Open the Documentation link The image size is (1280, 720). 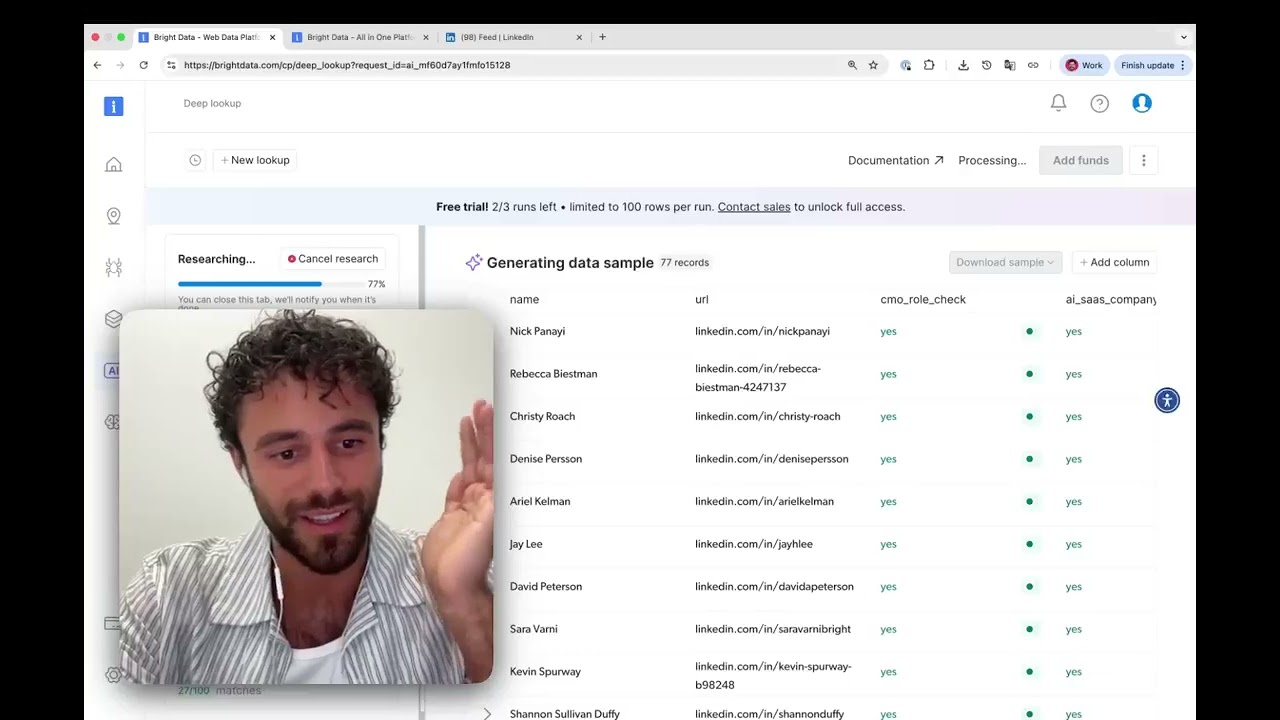click(895, 160)
